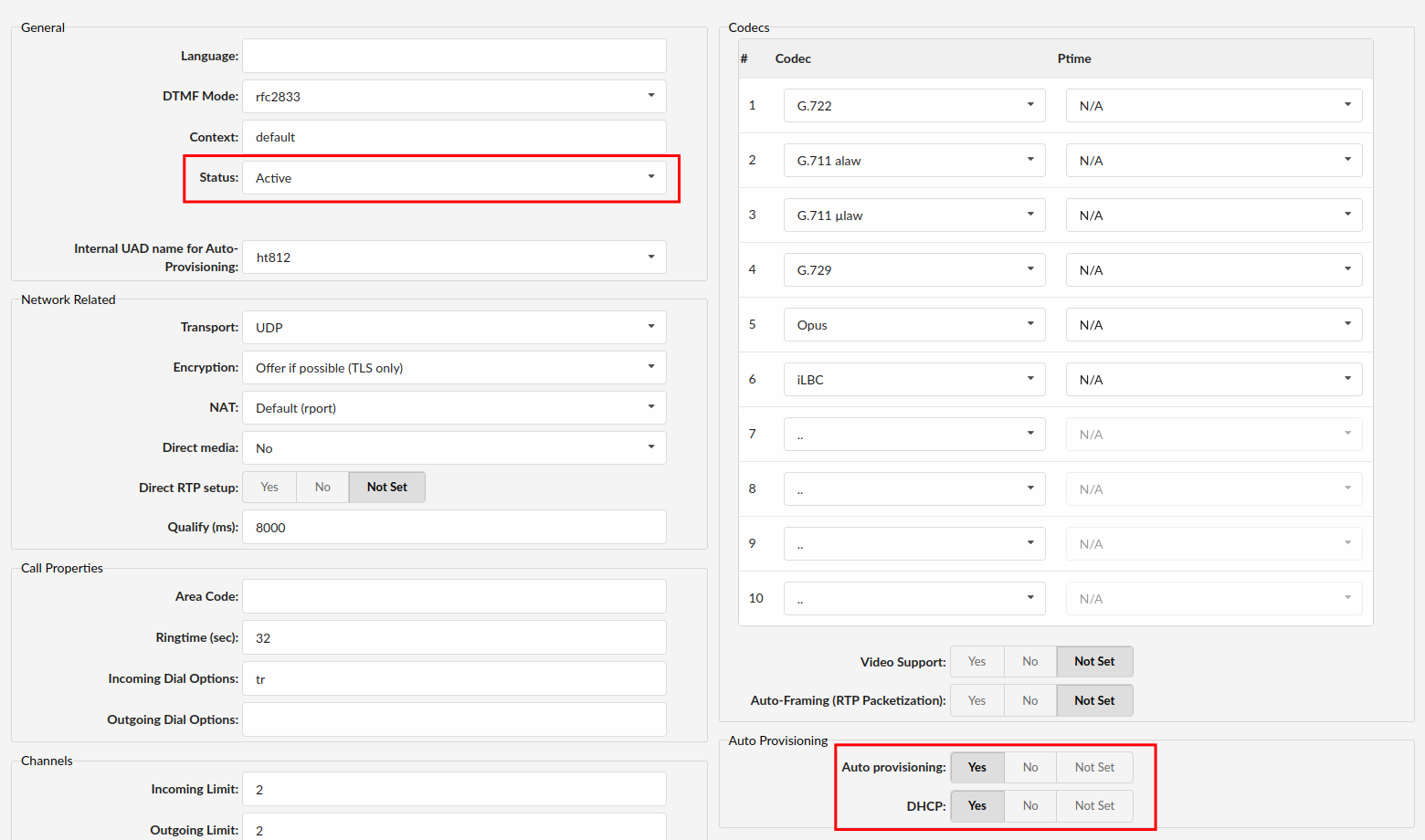Open the empty codec 8 dropdown
1425x840 pixels.
(x=914, y=488)
